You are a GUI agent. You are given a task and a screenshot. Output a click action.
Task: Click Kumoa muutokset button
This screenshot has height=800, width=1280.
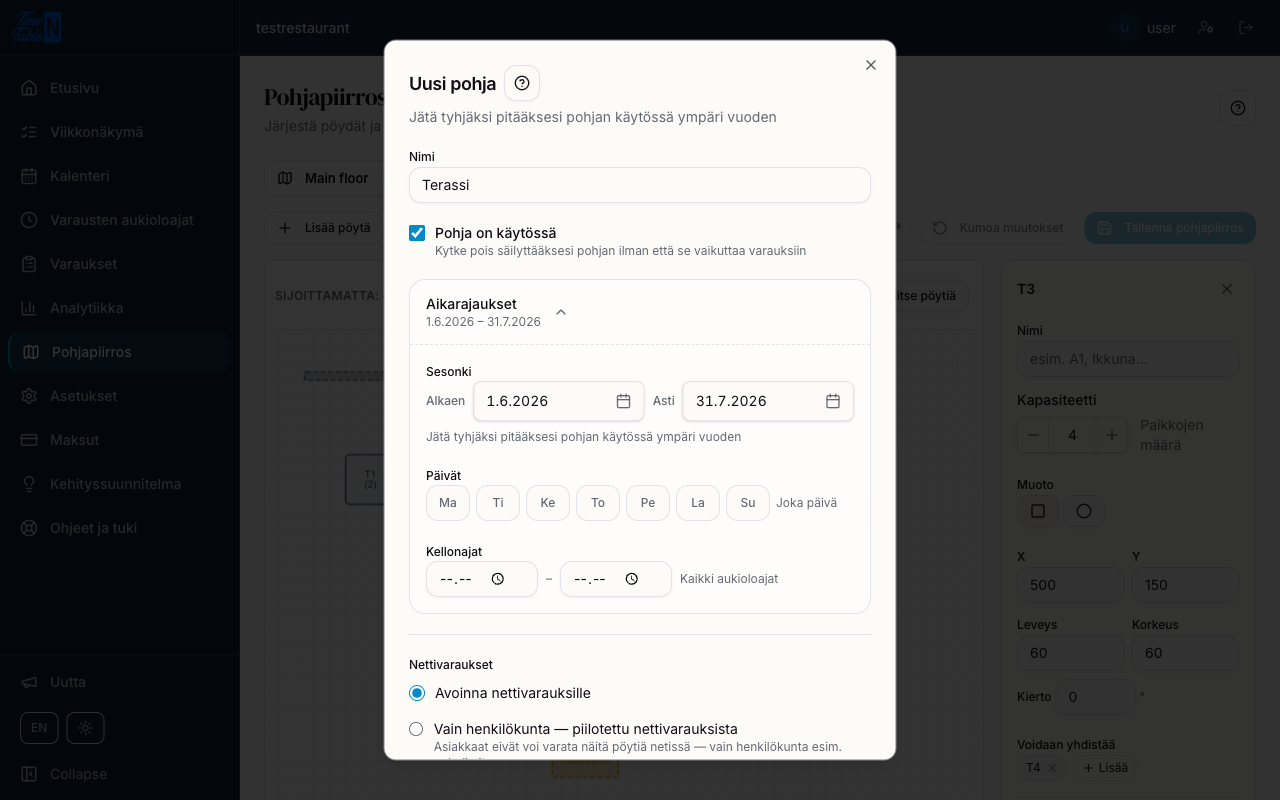point(998,228)
